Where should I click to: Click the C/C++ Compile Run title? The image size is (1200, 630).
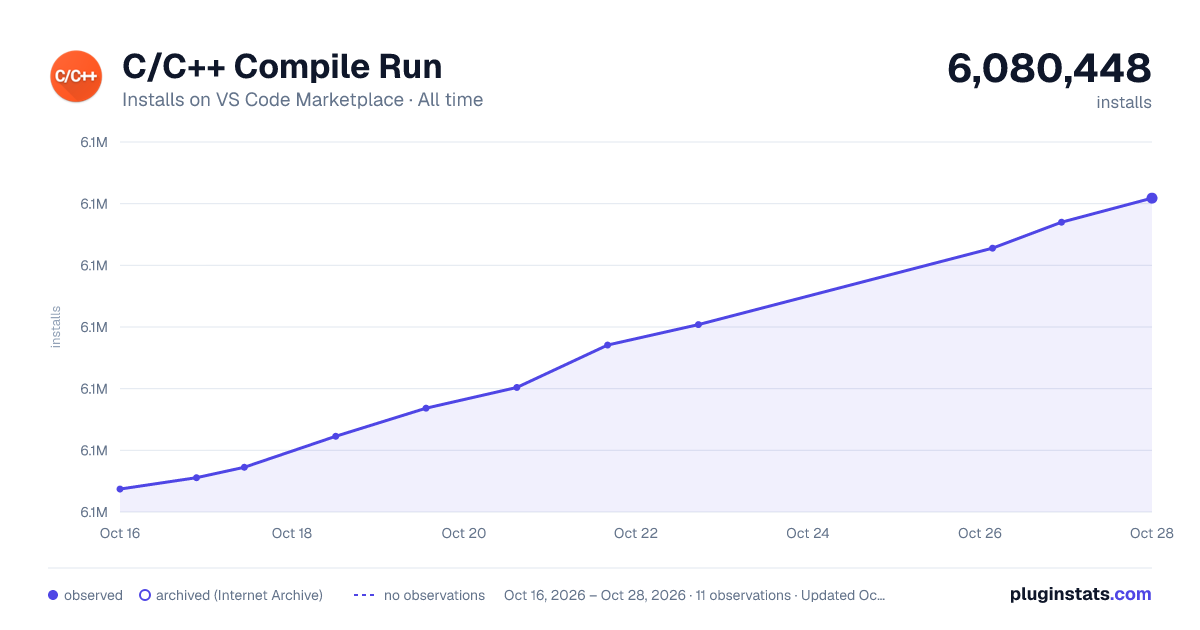tap(282, 67)
